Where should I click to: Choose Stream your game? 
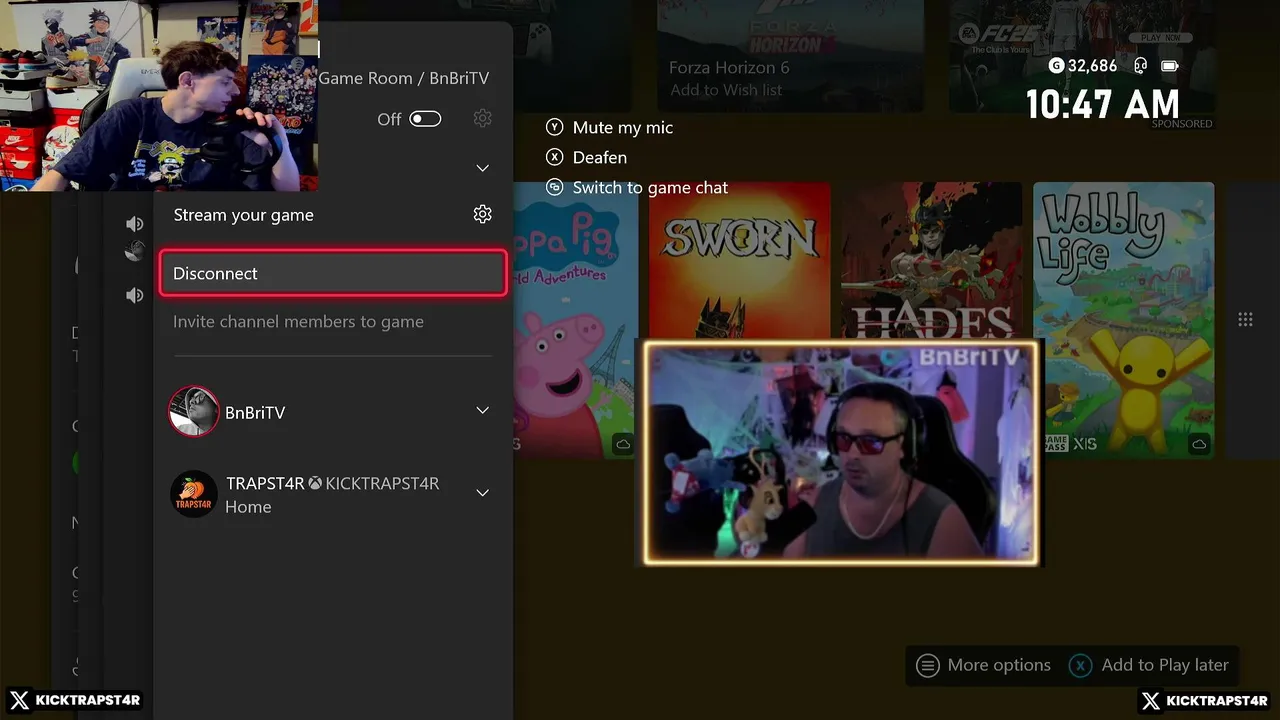tap(243, 215)
